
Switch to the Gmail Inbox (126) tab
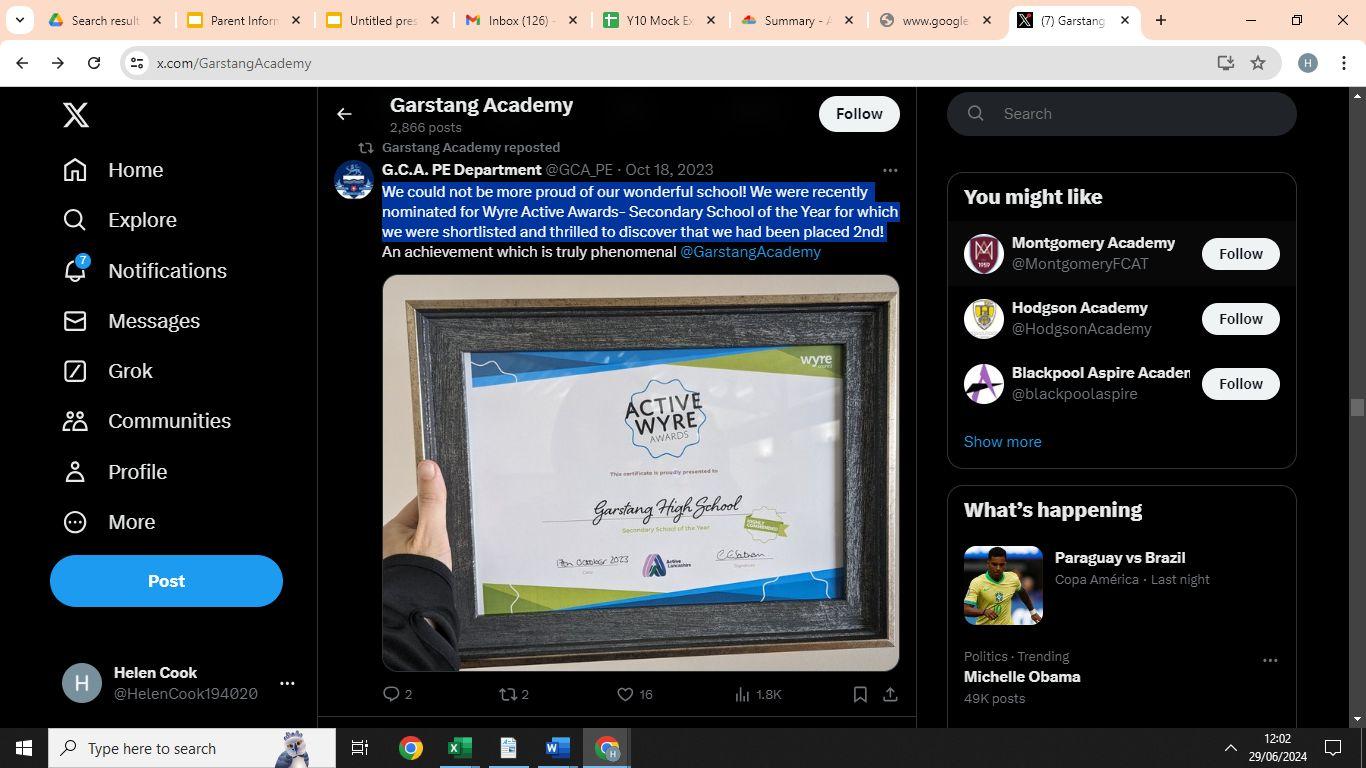520,20
